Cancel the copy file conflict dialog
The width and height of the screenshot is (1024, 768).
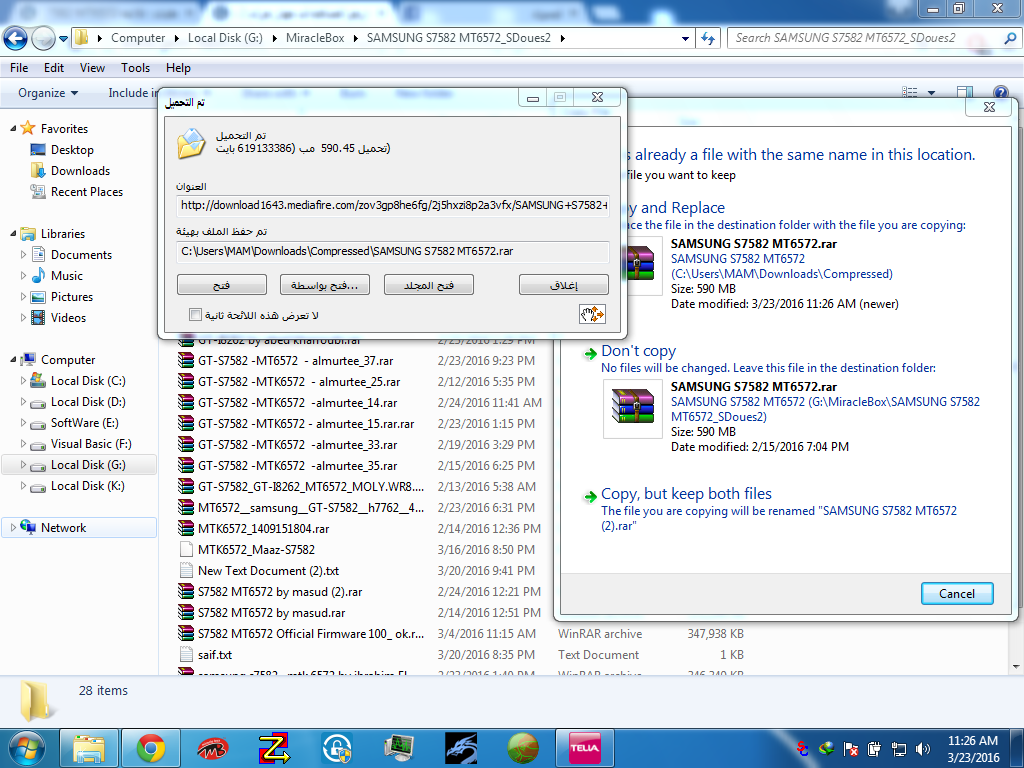click(x=957, y=593)
